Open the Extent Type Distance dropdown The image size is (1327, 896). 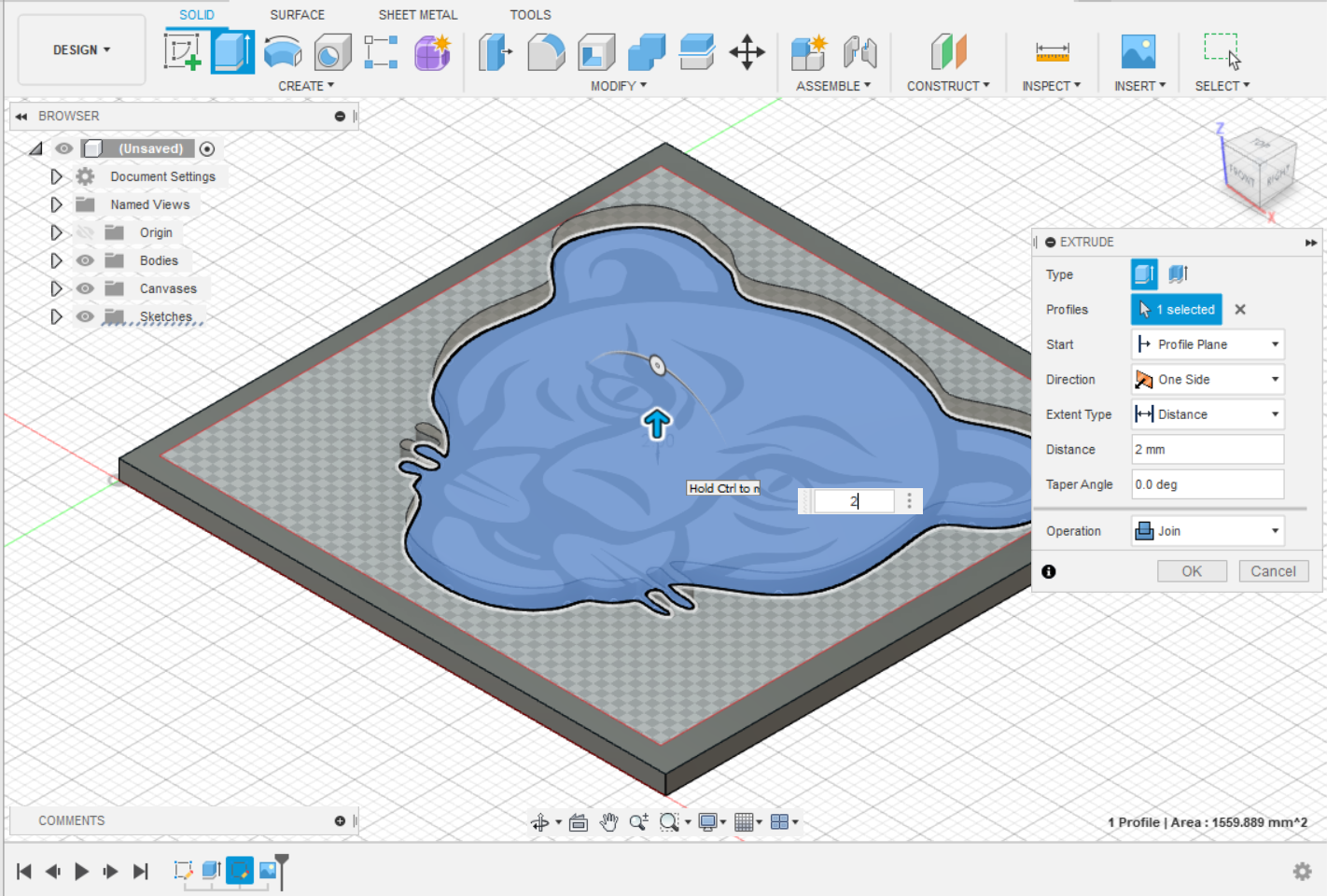(x=1208, y=414)
